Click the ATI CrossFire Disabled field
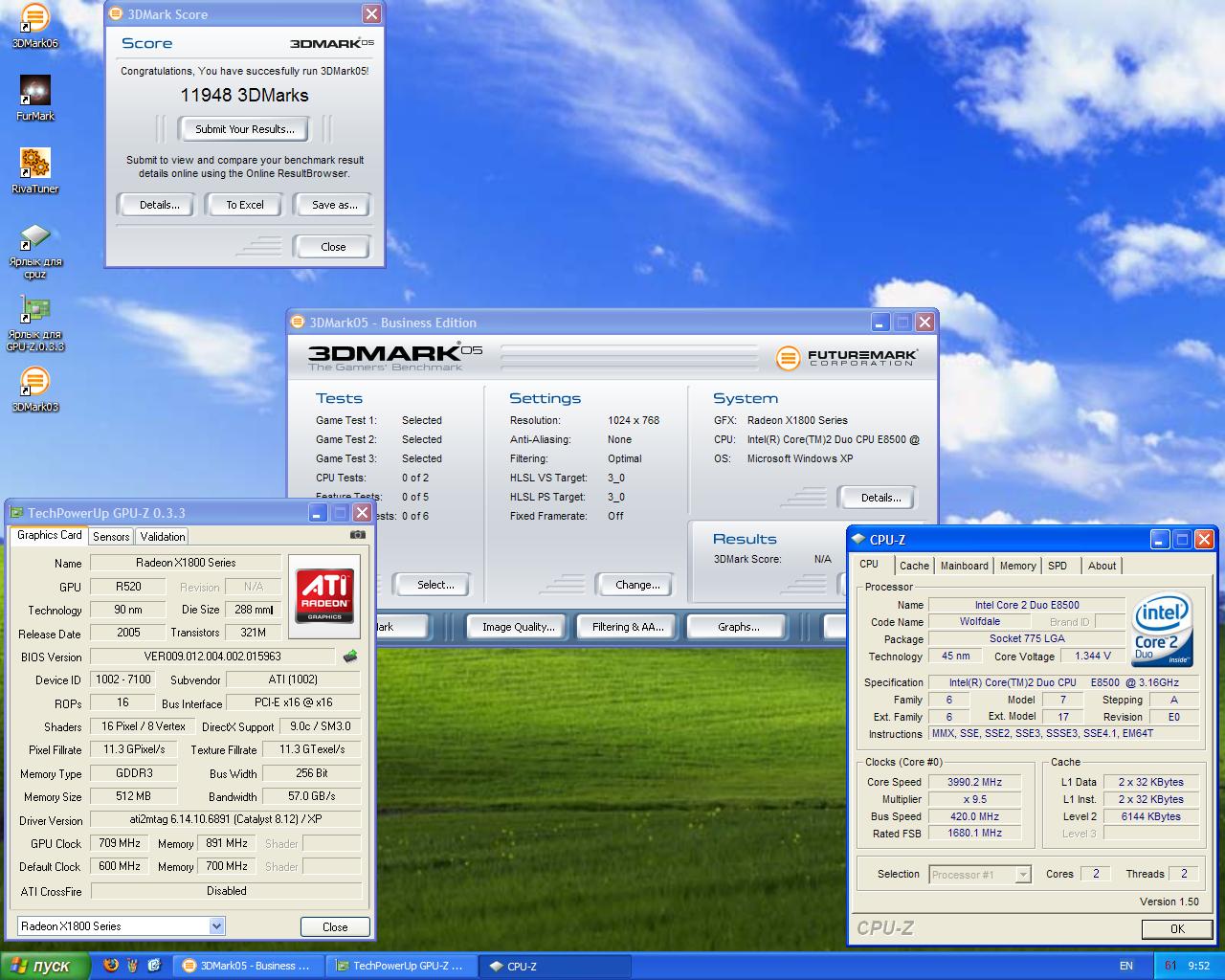Screen dimensions: 1225x980 pyautogui.click(x=226, y=890)
